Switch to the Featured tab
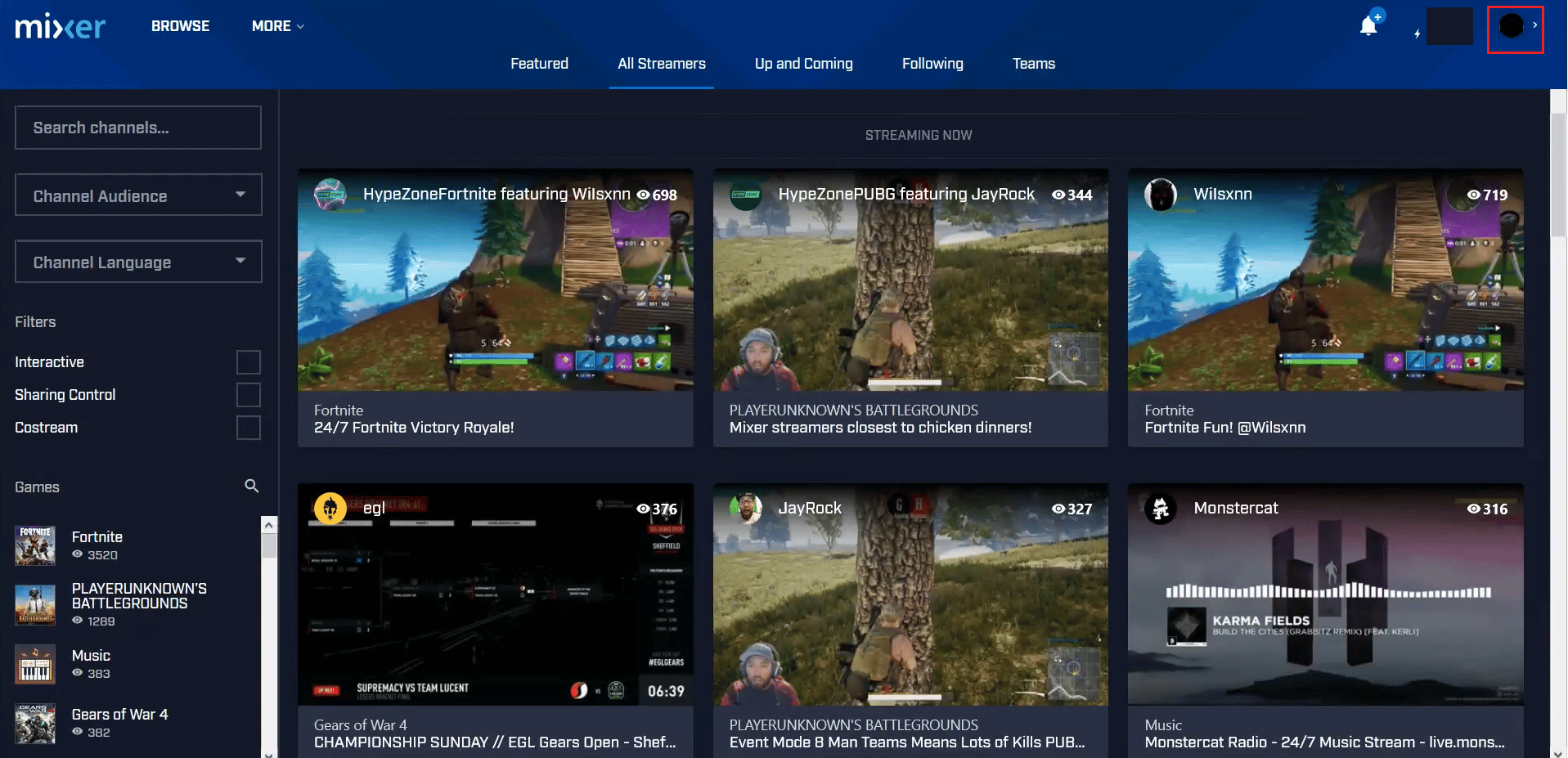Screen dimensions: 1568x758 point(539,64)
